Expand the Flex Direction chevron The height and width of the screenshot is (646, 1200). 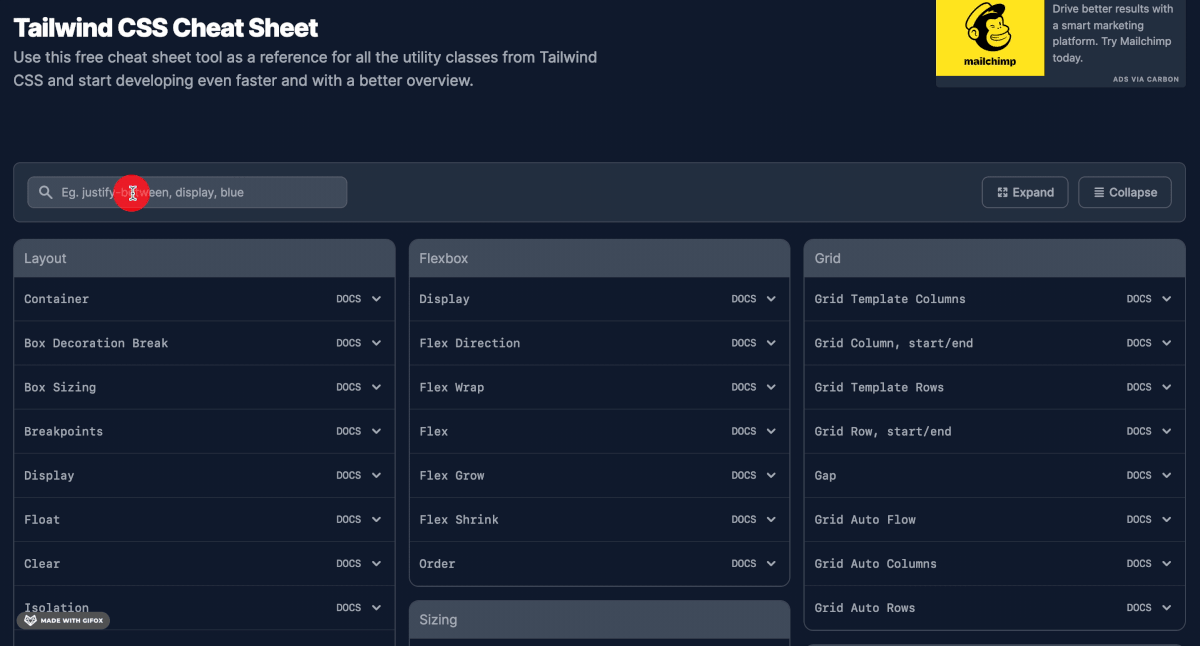pos(771,343)
